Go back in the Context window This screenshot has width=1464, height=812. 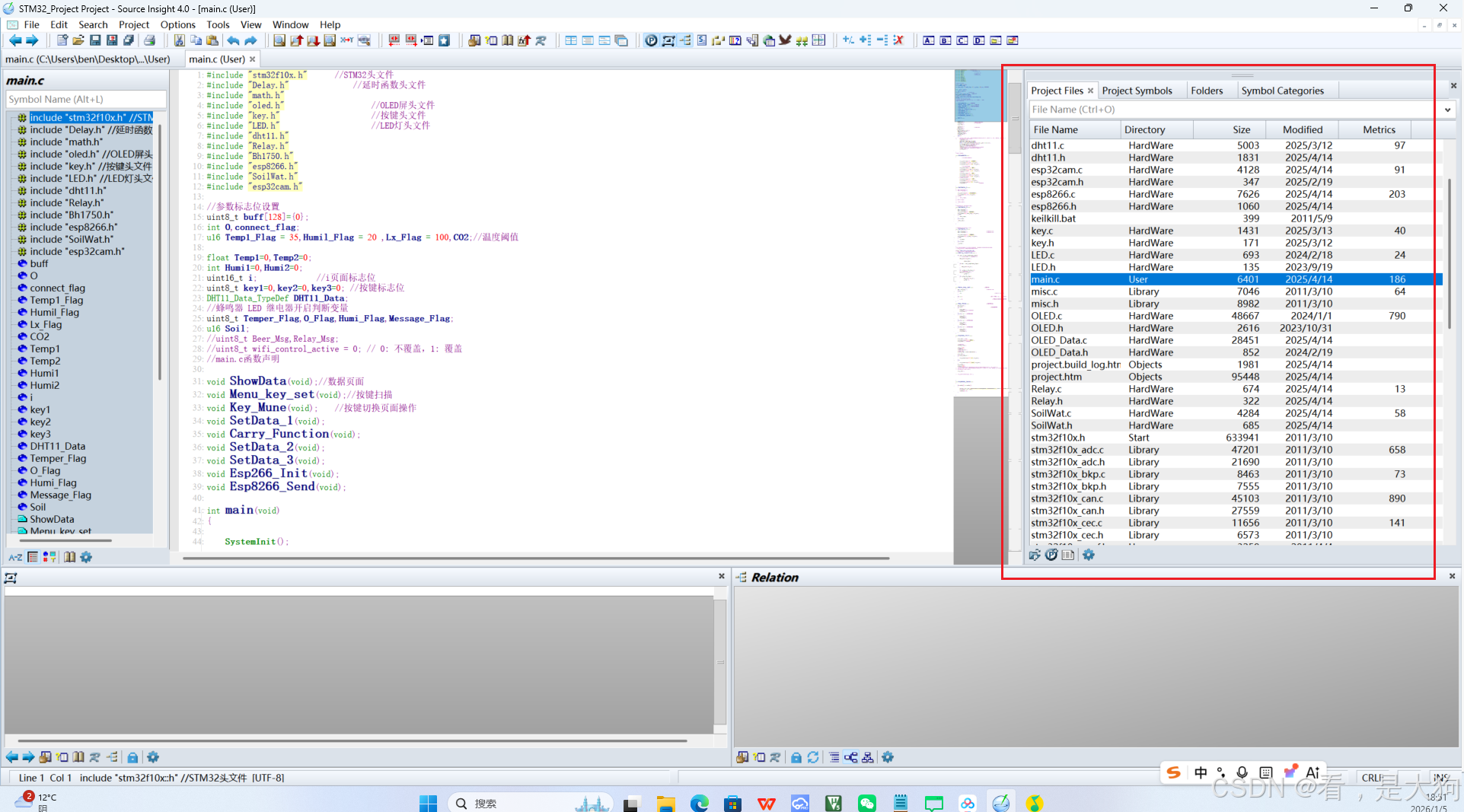point(11,757)
